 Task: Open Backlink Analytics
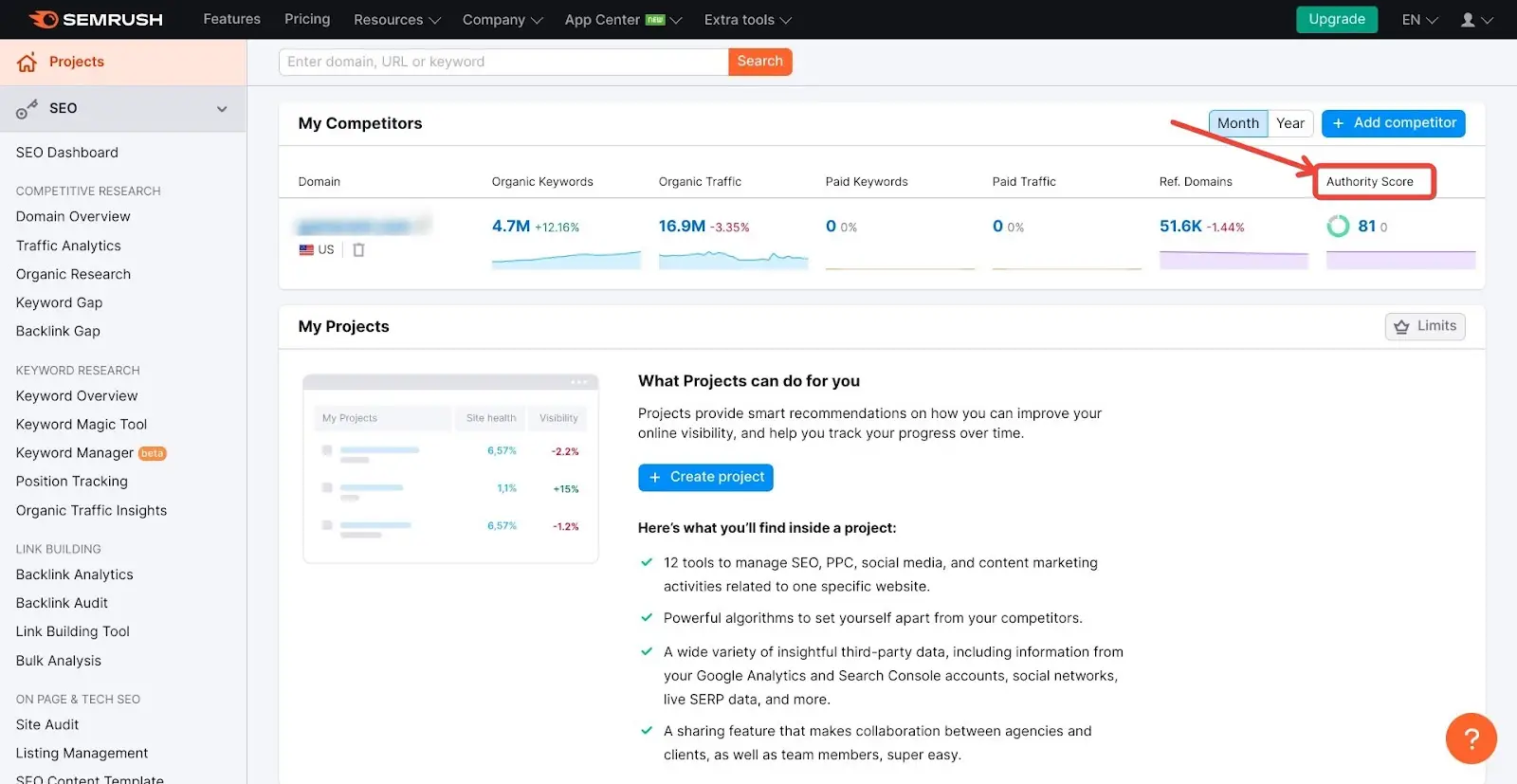75,574
